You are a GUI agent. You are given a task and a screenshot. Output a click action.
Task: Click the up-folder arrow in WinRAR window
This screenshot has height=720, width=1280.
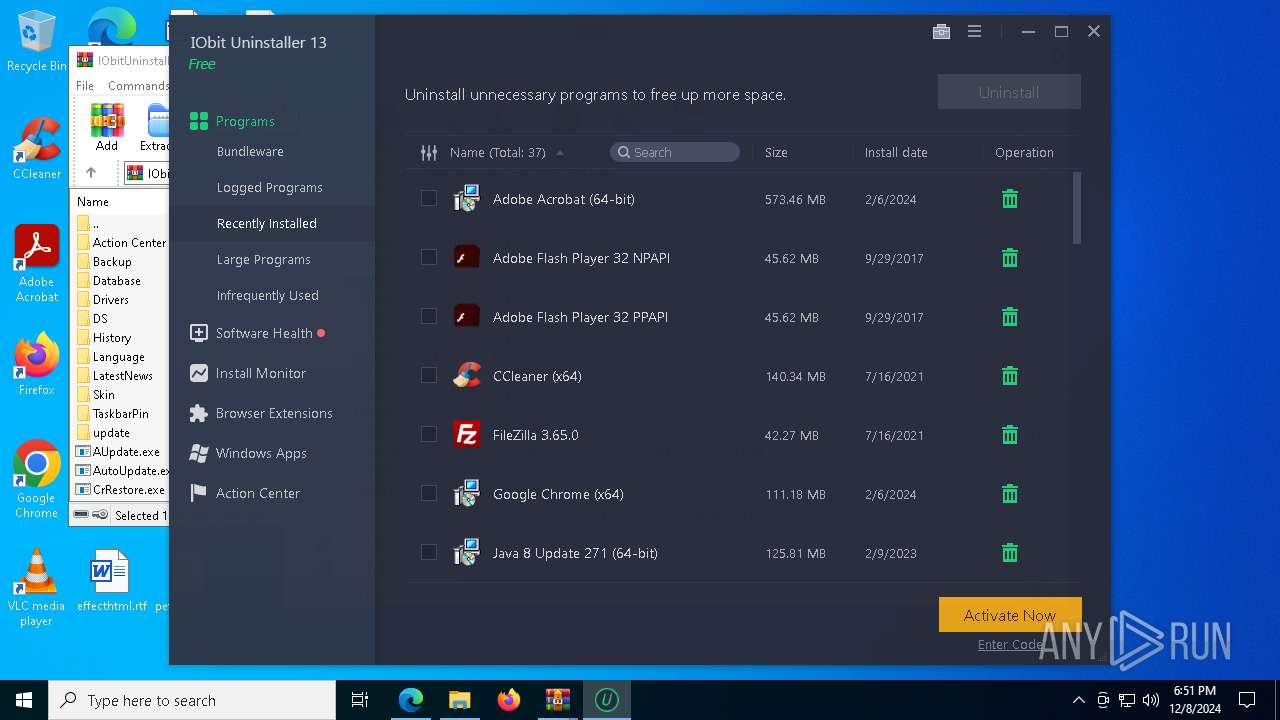point(91,173)
